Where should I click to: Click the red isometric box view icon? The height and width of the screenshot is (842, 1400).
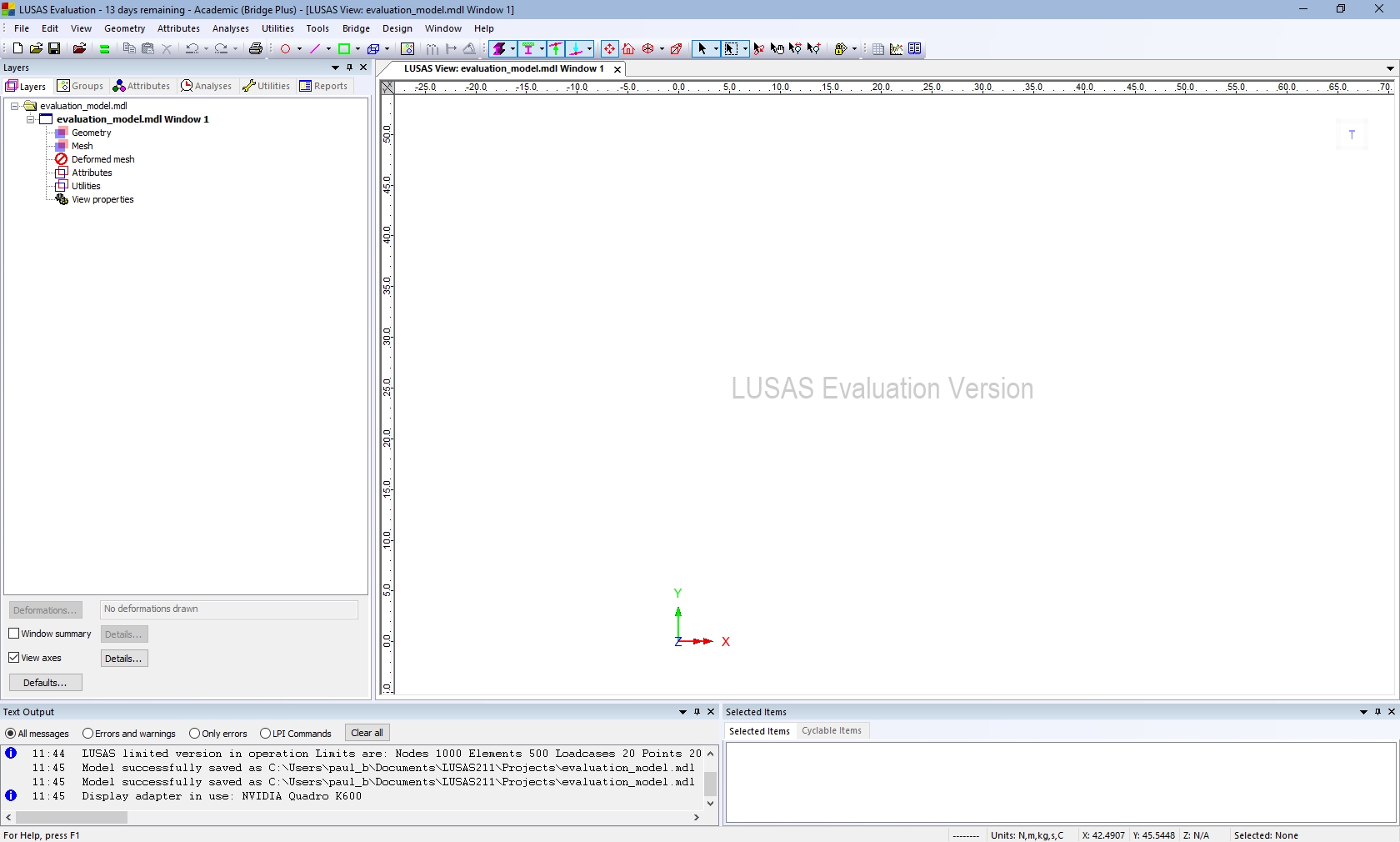click(677, 49)
